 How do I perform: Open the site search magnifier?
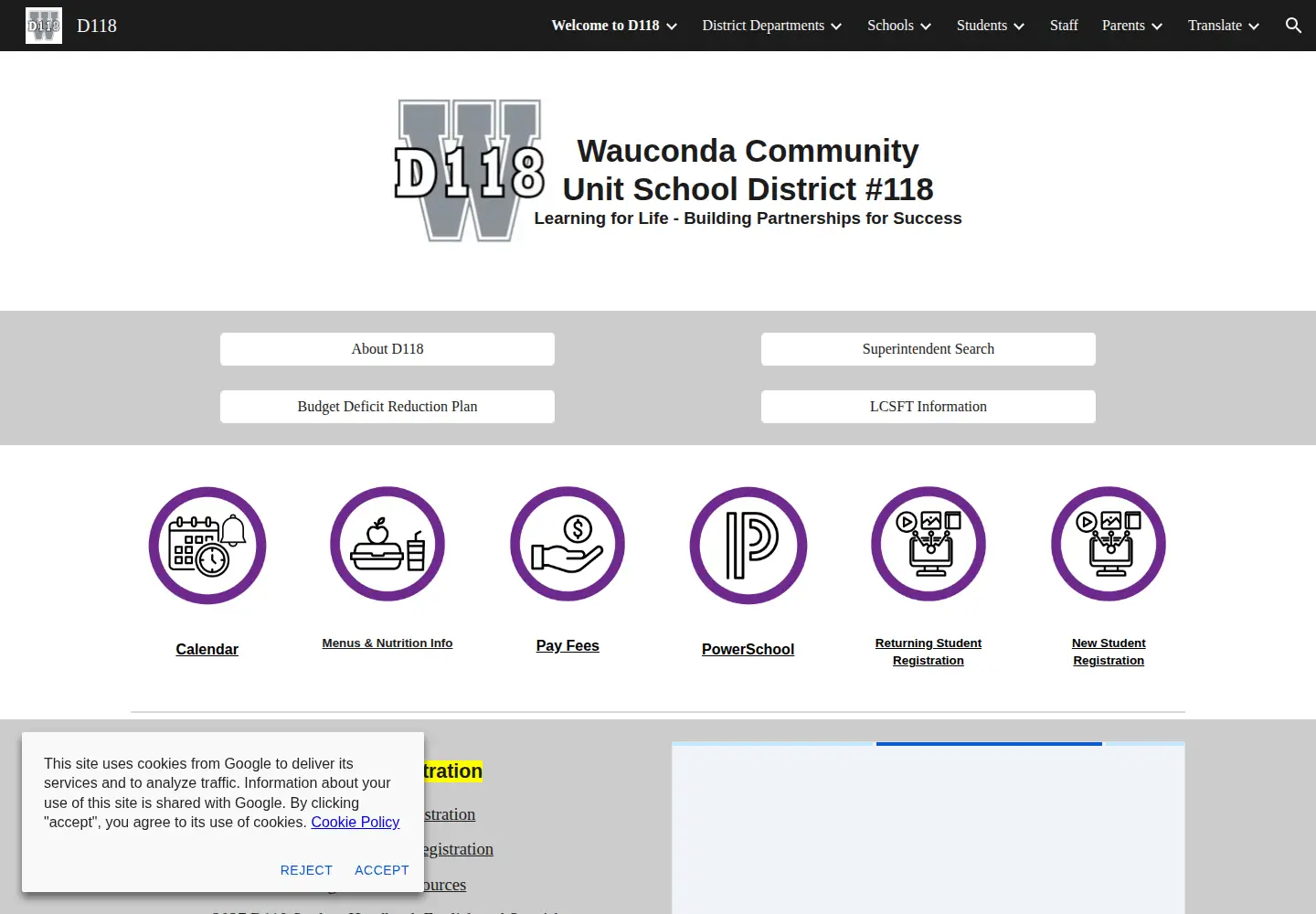tap(1293, 26)
